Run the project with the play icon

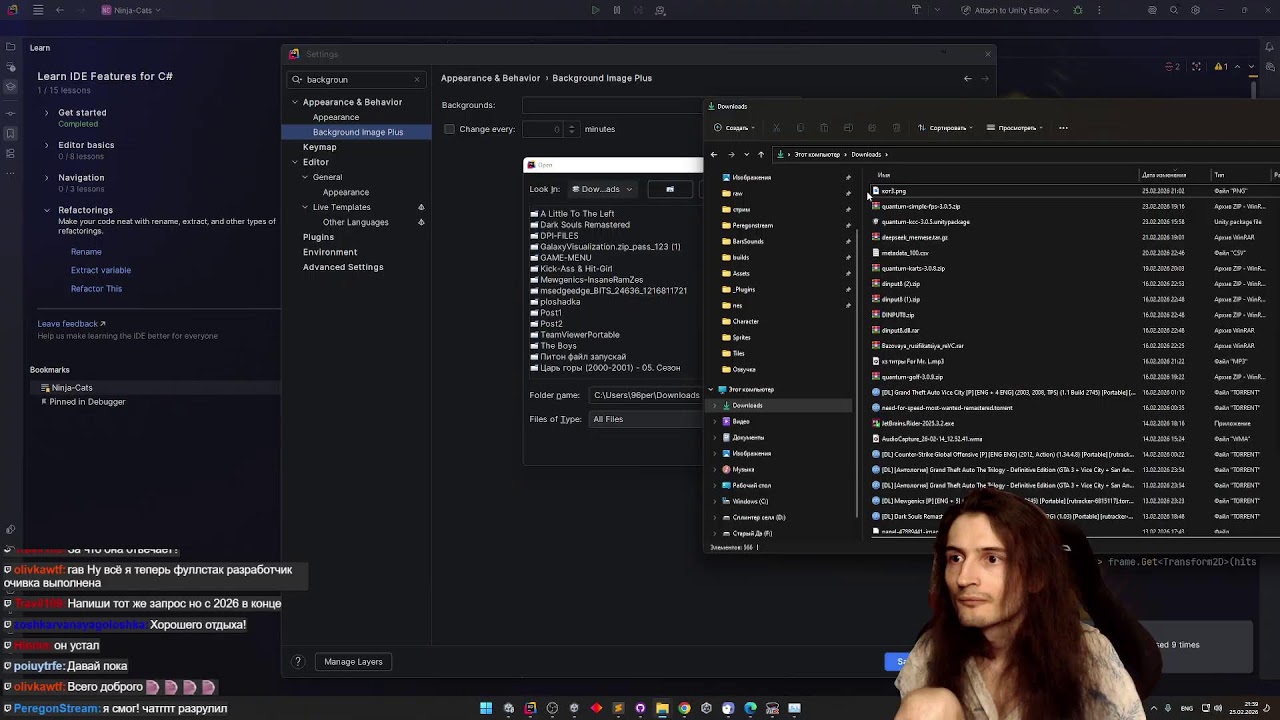coord(595,10)
